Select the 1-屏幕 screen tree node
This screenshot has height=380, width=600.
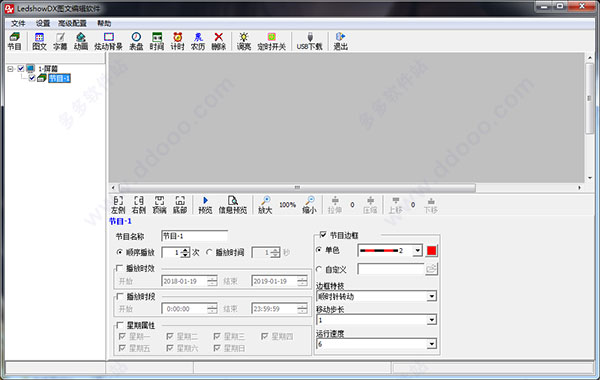point(48,68)
